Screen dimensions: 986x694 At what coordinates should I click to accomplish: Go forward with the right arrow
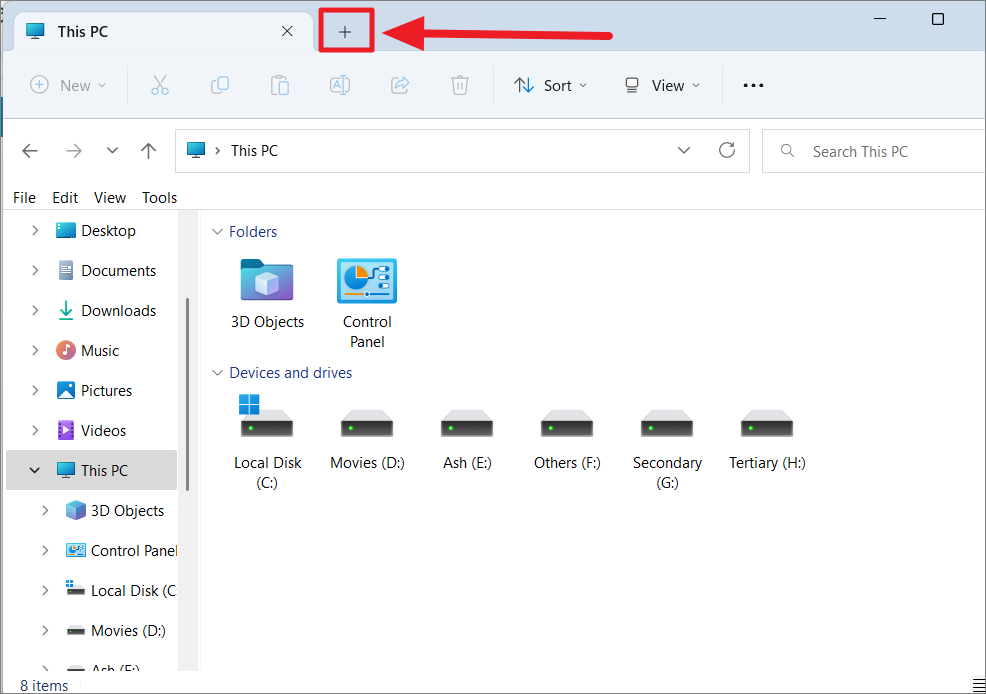(x=74, y=151)
